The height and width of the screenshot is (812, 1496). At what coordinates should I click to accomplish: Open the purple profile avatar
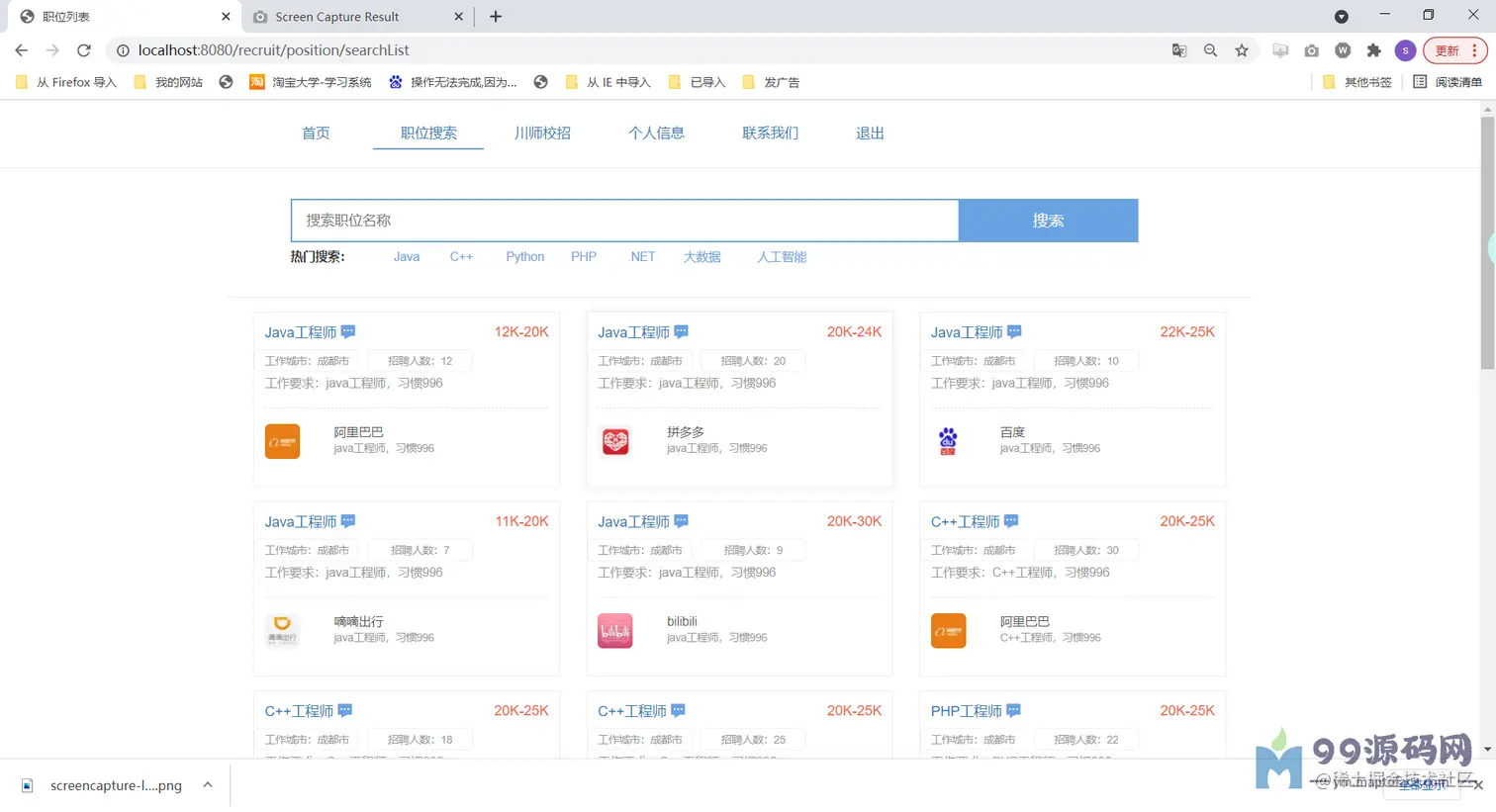click(x=1405, y=50)
